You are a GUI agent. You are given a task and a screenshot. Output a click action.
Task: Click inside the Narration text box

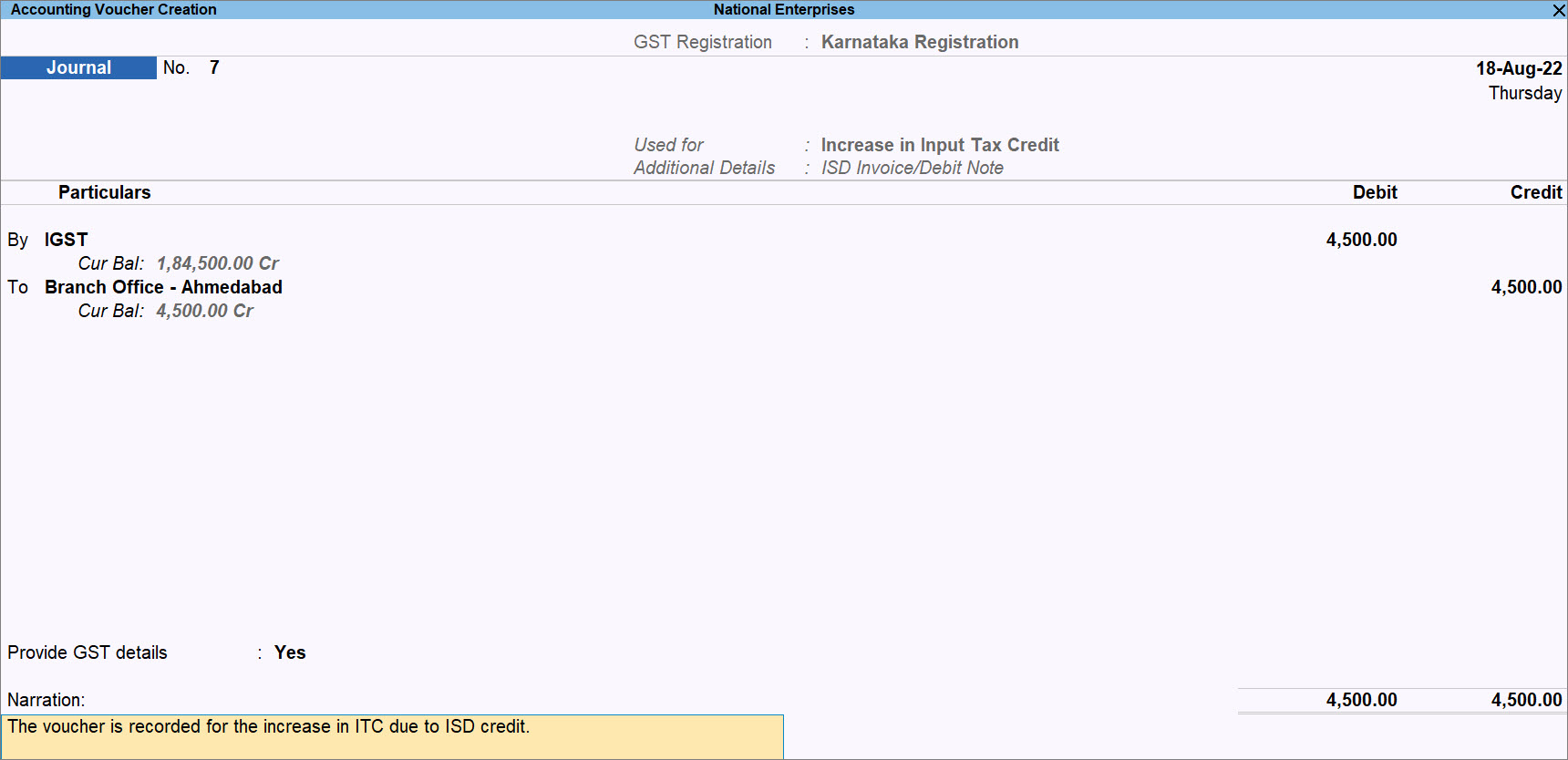392,736
